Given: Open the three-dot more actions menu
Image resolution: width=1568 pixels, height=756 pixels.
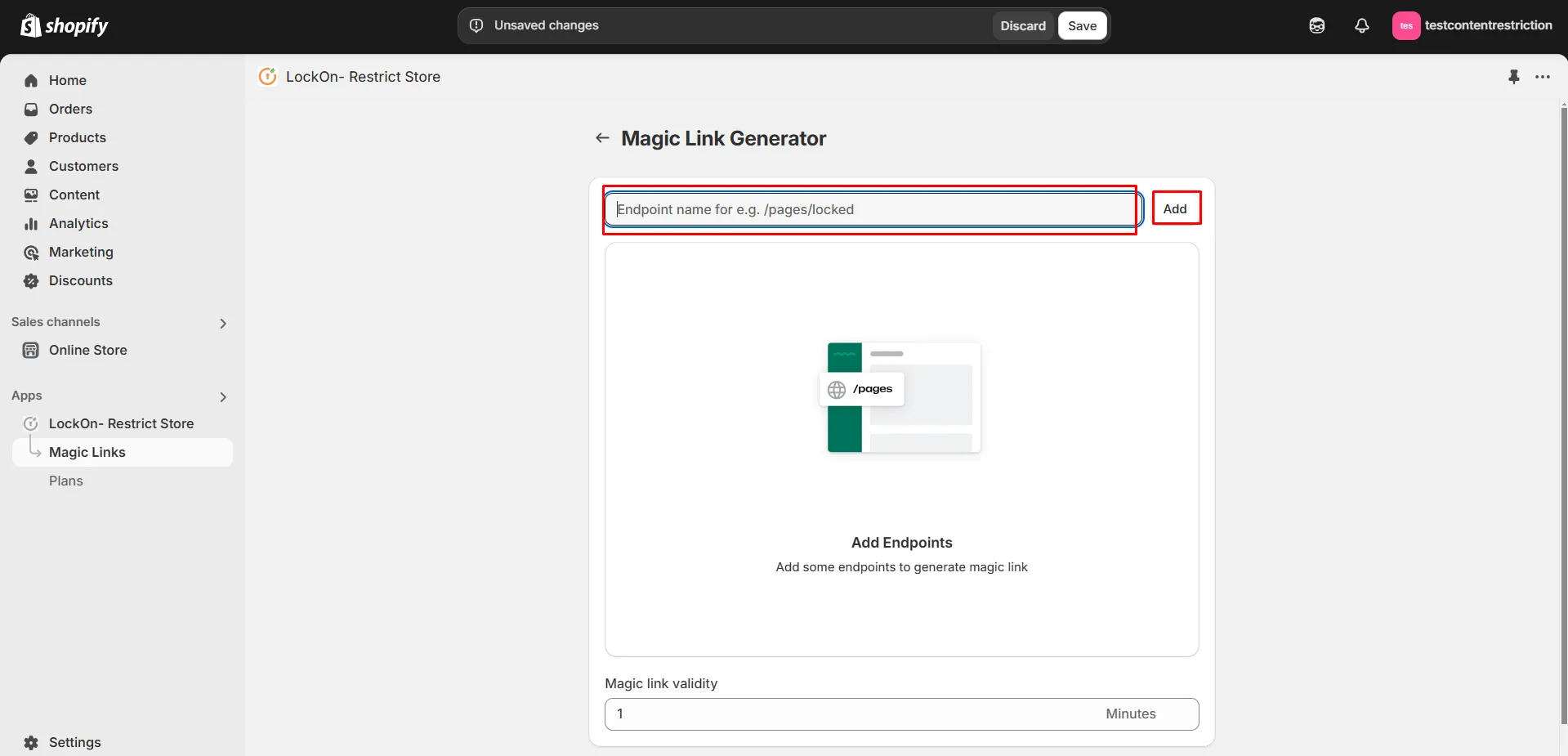Looking at the screenshot, I should 1543,77.
